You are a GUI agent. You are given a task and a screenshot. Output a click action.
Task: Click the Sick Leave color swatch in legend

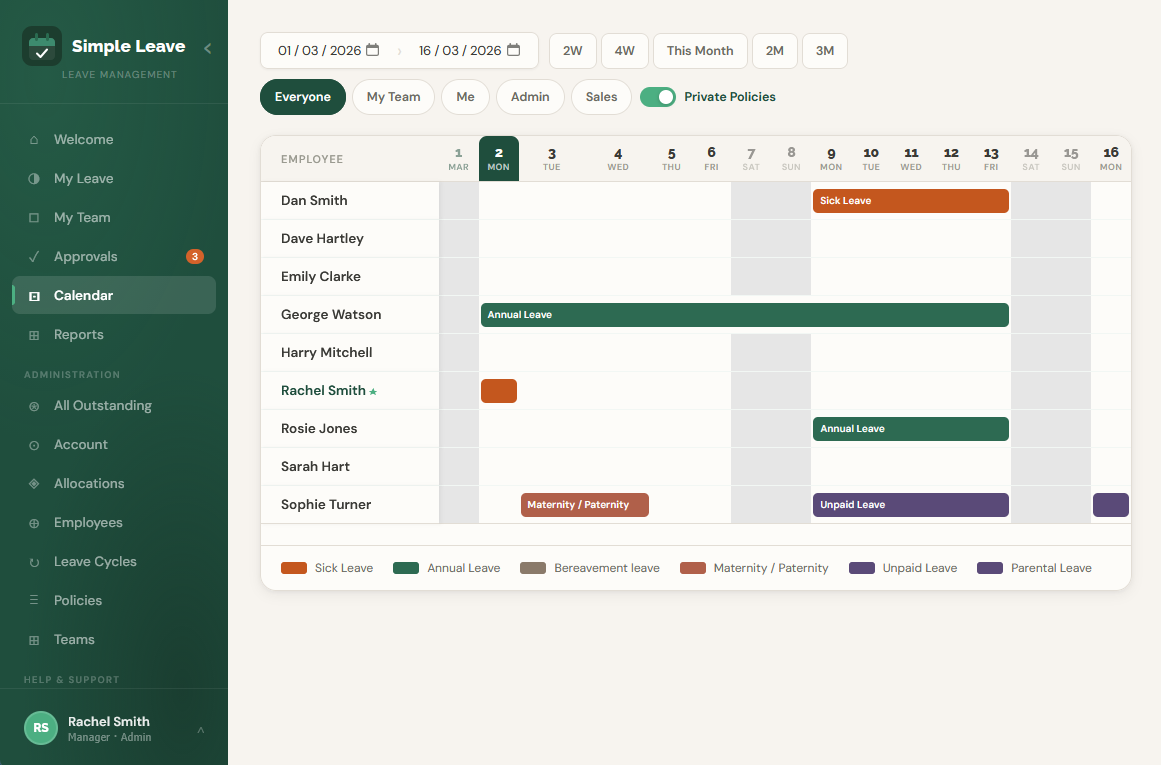click(x=292, y=567)
